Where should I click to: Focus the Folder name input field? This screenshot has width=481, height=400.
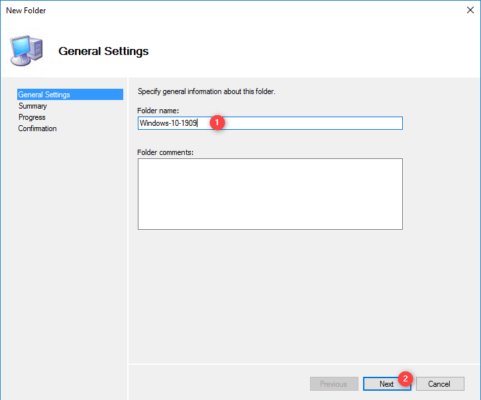[x=270, y=123]
